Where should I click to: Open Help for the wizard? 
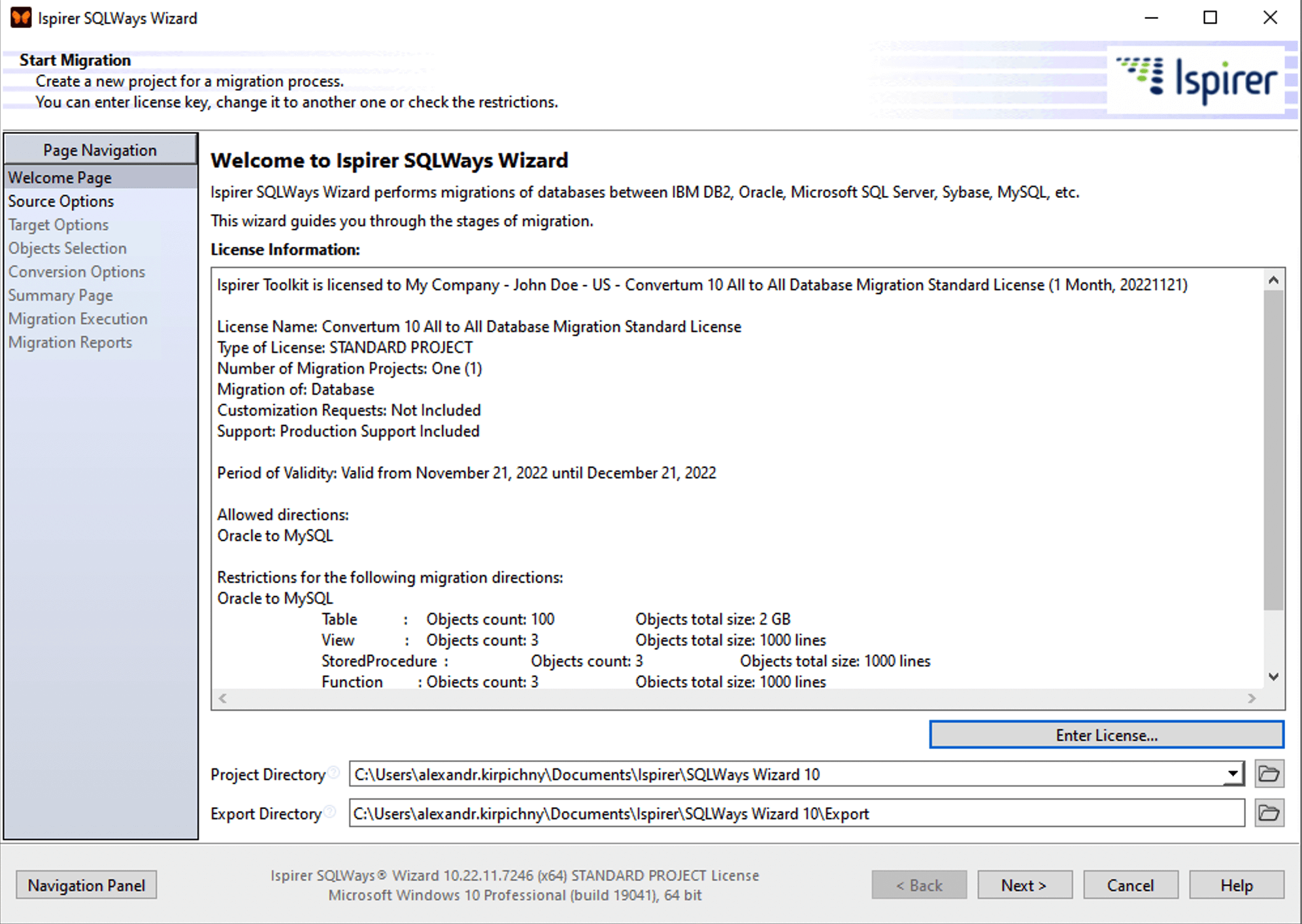pos(1236,885)
